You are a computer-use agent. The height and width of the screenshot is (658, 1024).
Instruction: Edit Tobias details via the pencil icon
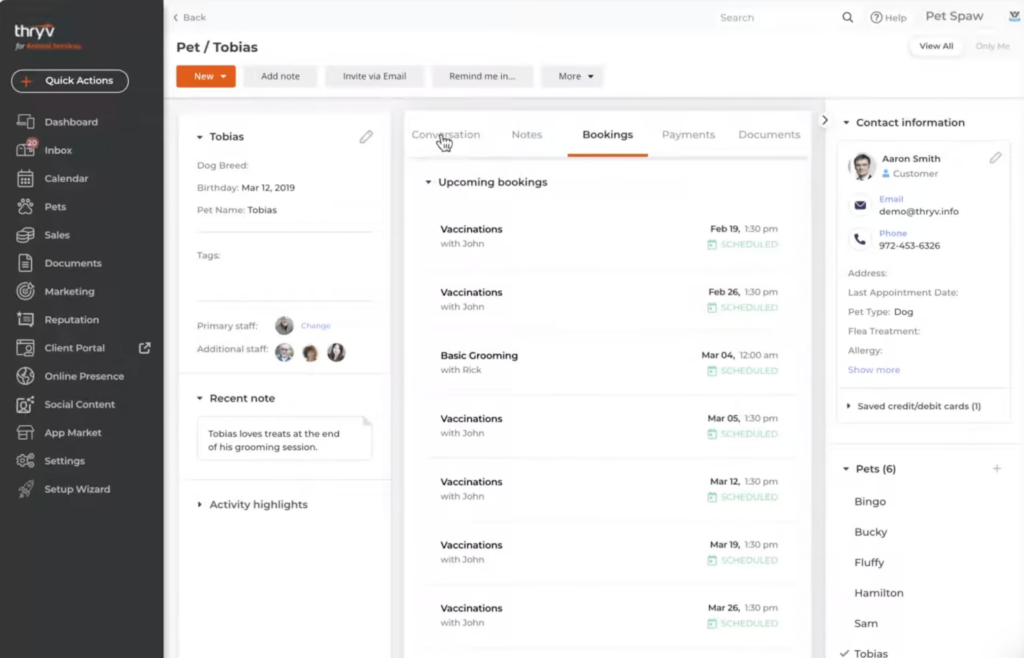click(x=366, y=135)
